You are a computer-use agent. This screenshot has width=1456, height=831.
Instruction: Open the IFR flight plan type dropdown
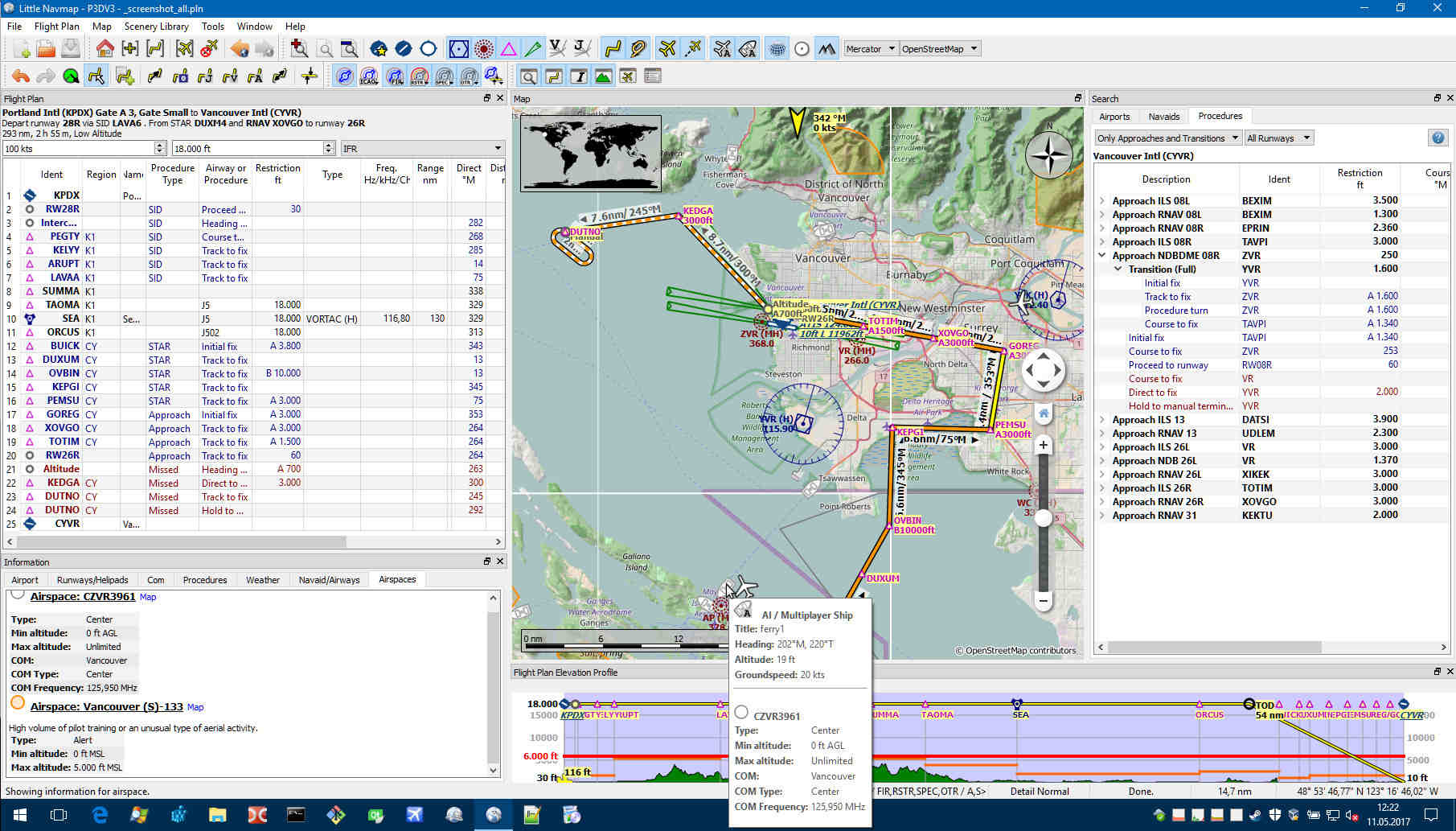coord(422,148)
